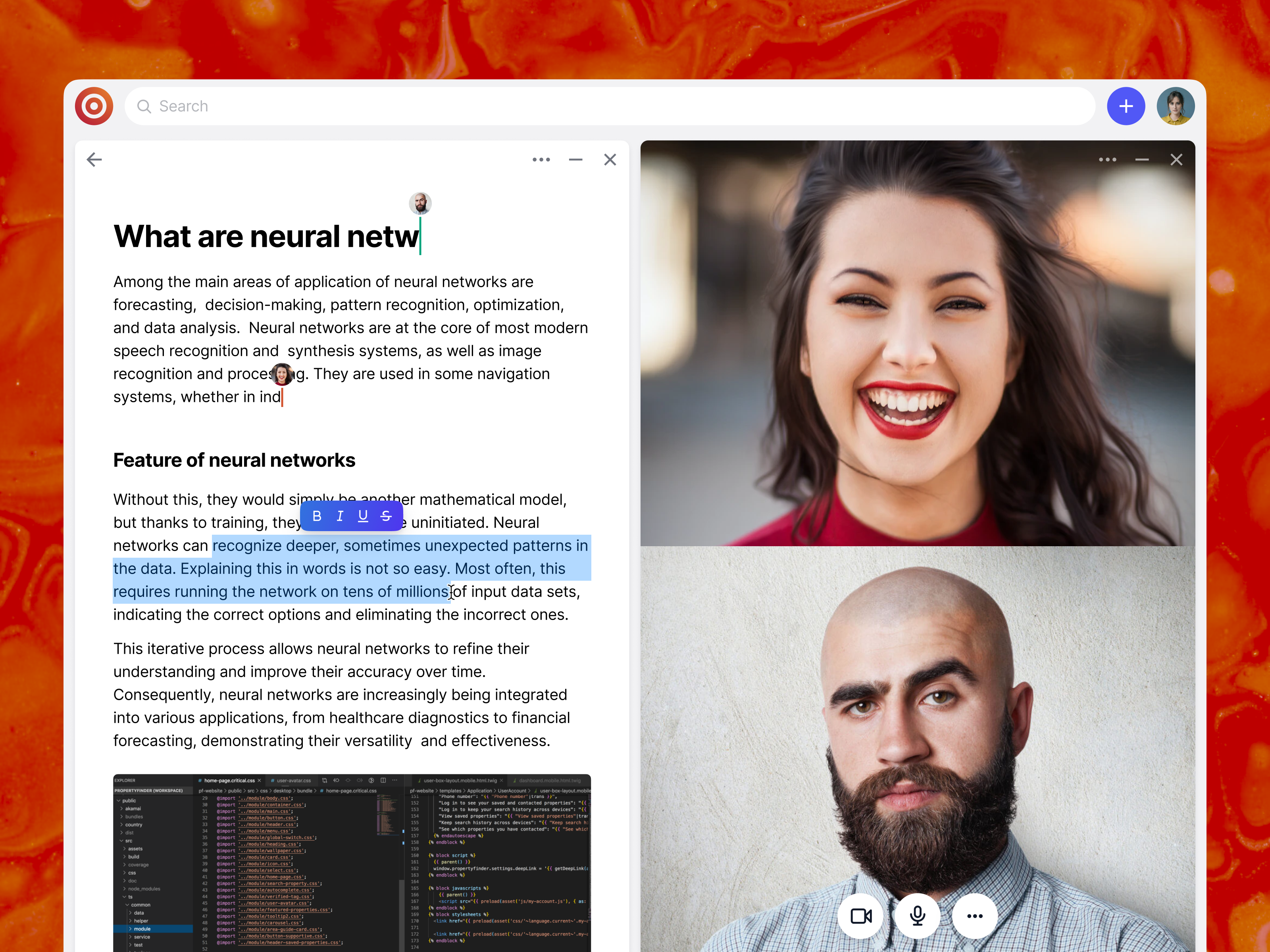Click the bearded collaborator cursor avatar
1270x952 pixels.
pyautogui.click(x=420, y=203)
